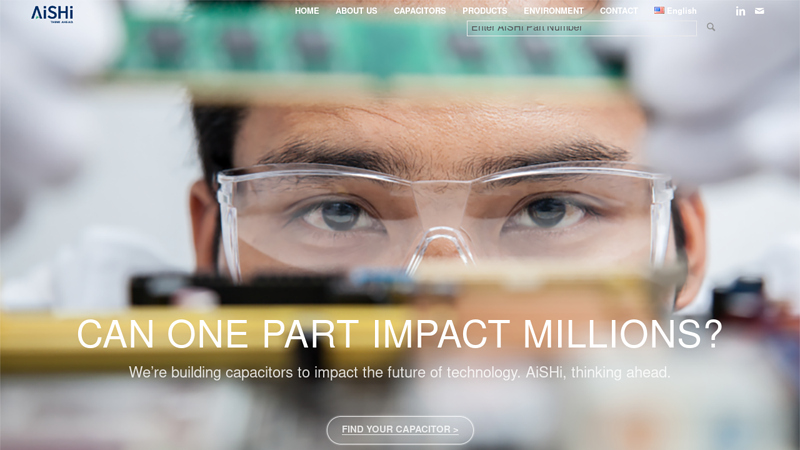The height and width of the screenshot is (450, 800).
Task: Open the LinkedIn icon link
Action: [740, 11]
